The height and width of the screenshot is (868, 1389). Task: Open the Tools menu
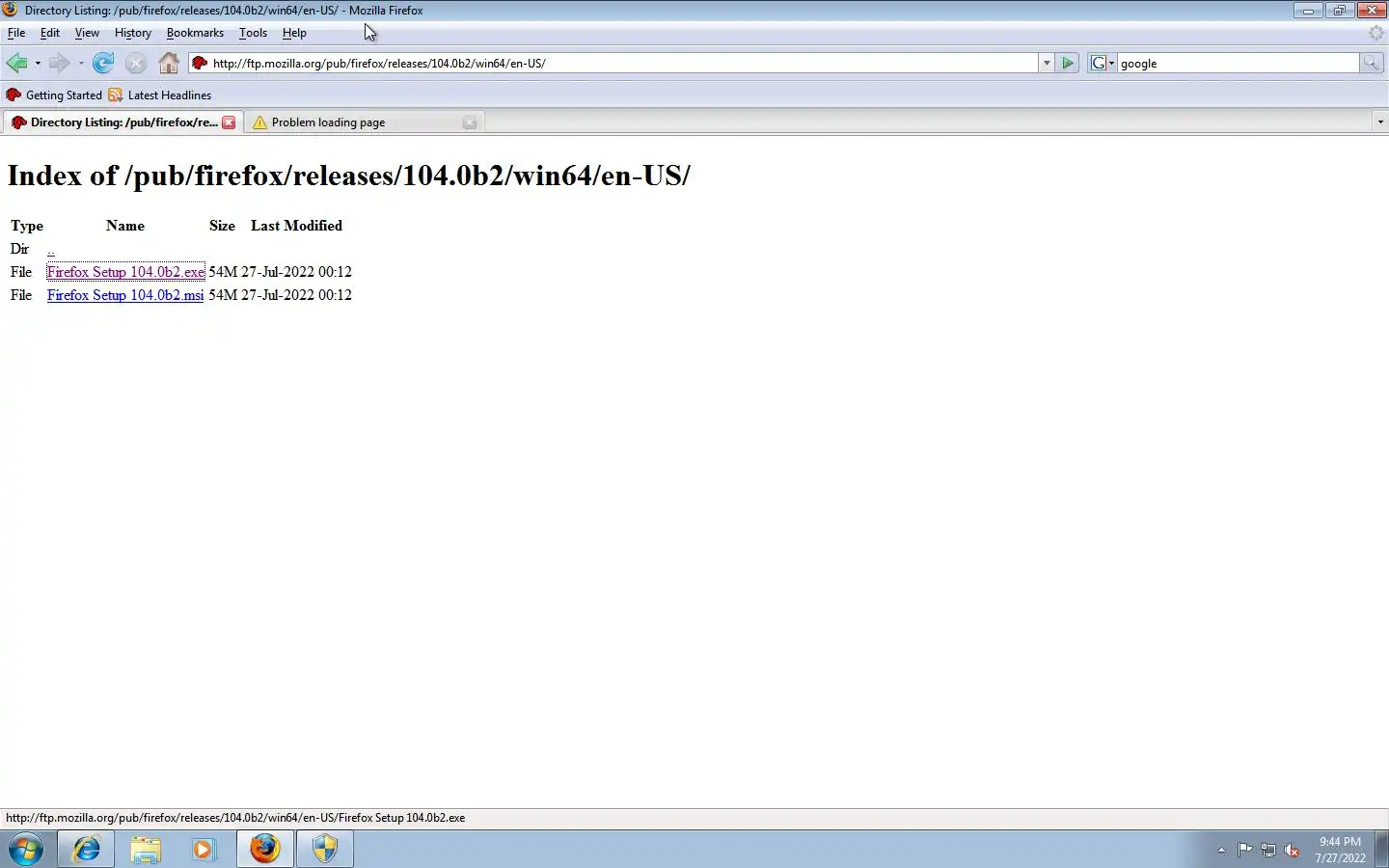pyautogui.click(x=254, y=33)
